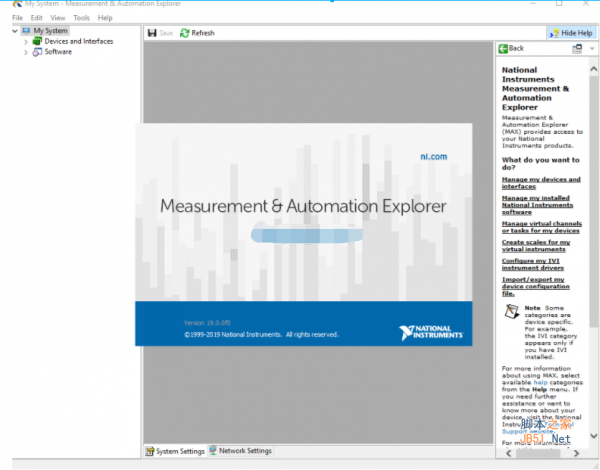Open Manage virtual channels or tasks link
The width and height of the screenshot is (600, 470).
click(x=542, y=227)
